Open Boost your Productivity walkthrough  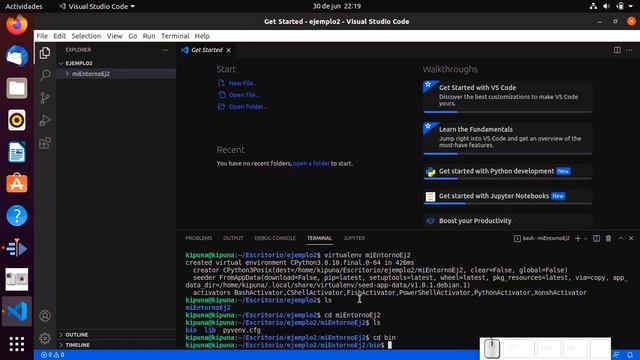click(x=507, y=221)
